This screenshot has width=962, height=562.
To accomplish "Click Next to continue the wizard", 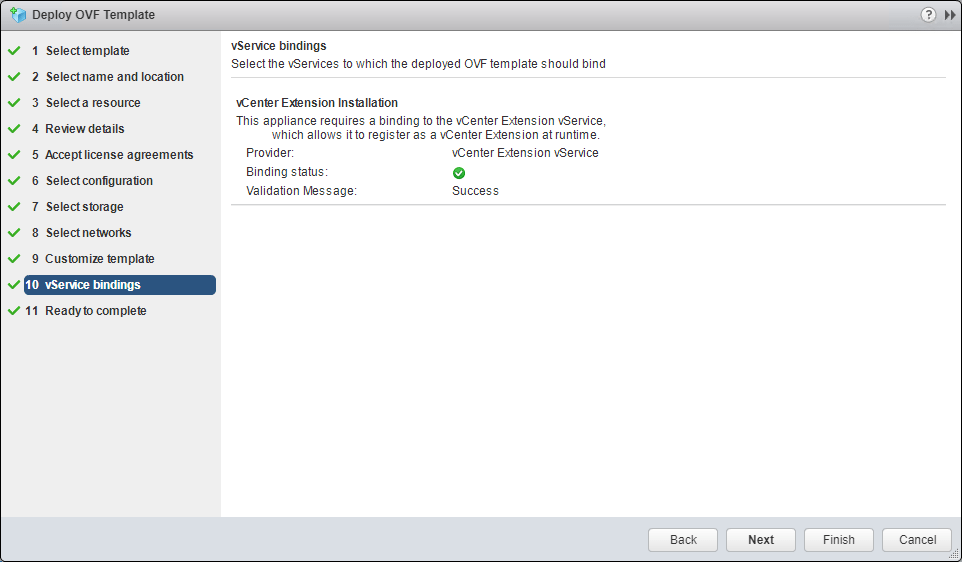I will click(761, 540).
